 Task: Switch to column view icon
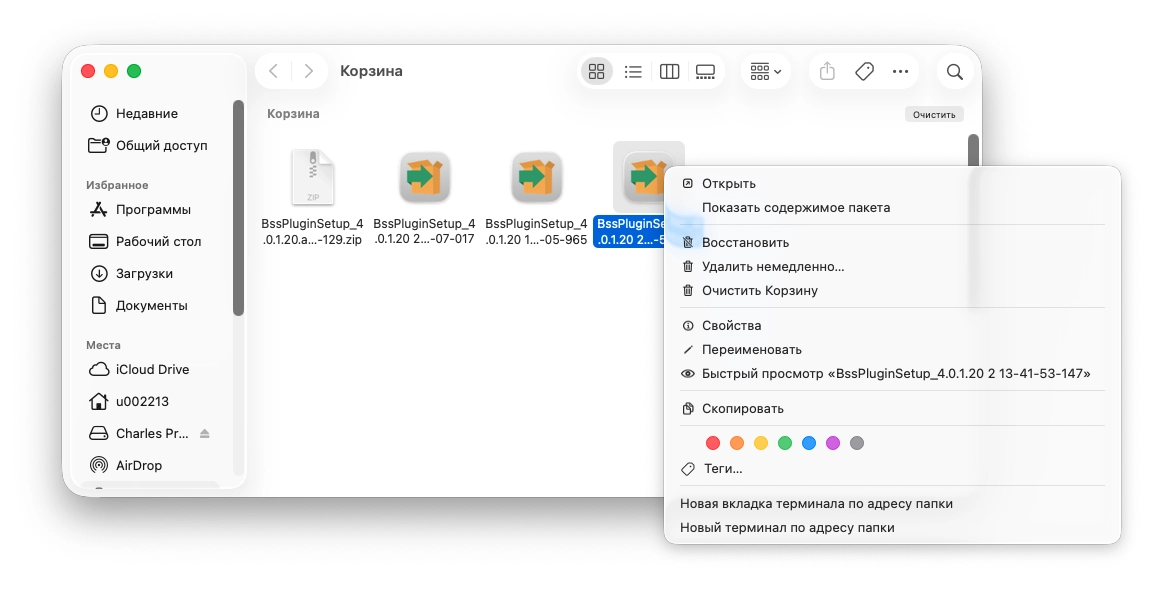pyautogui.click(x=670, y=72)
